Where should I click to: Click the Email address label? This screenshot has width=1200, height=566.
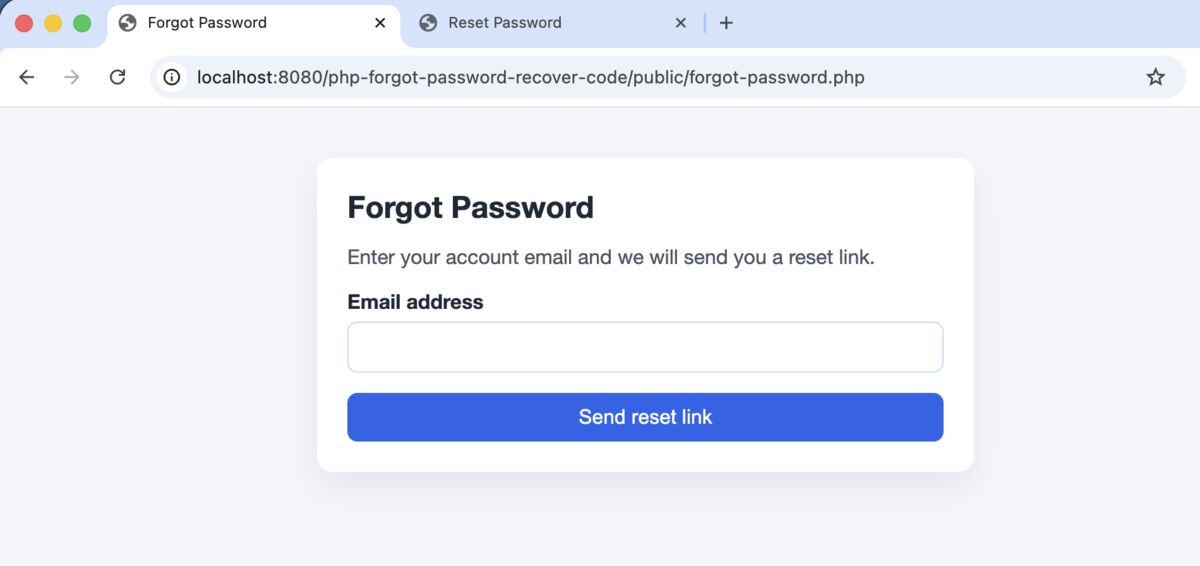pyautogui.click(x=415, y=302)
